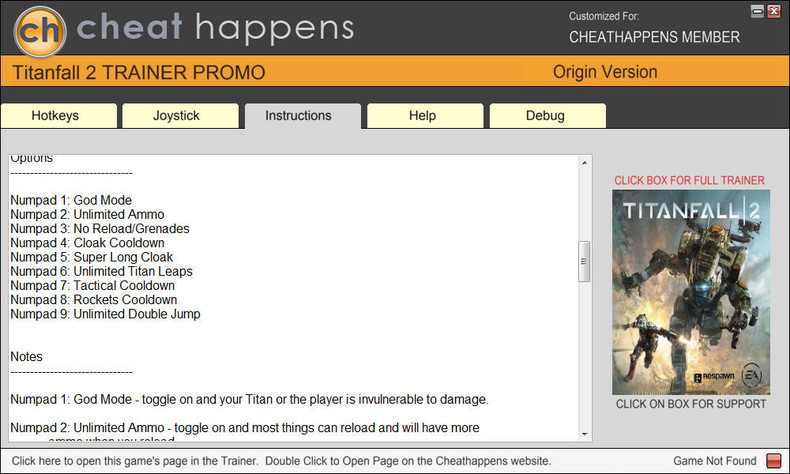Click the 'cheat happens' wordmark in header
Viewport: 790px width, 474px height.
pos(215,27)
